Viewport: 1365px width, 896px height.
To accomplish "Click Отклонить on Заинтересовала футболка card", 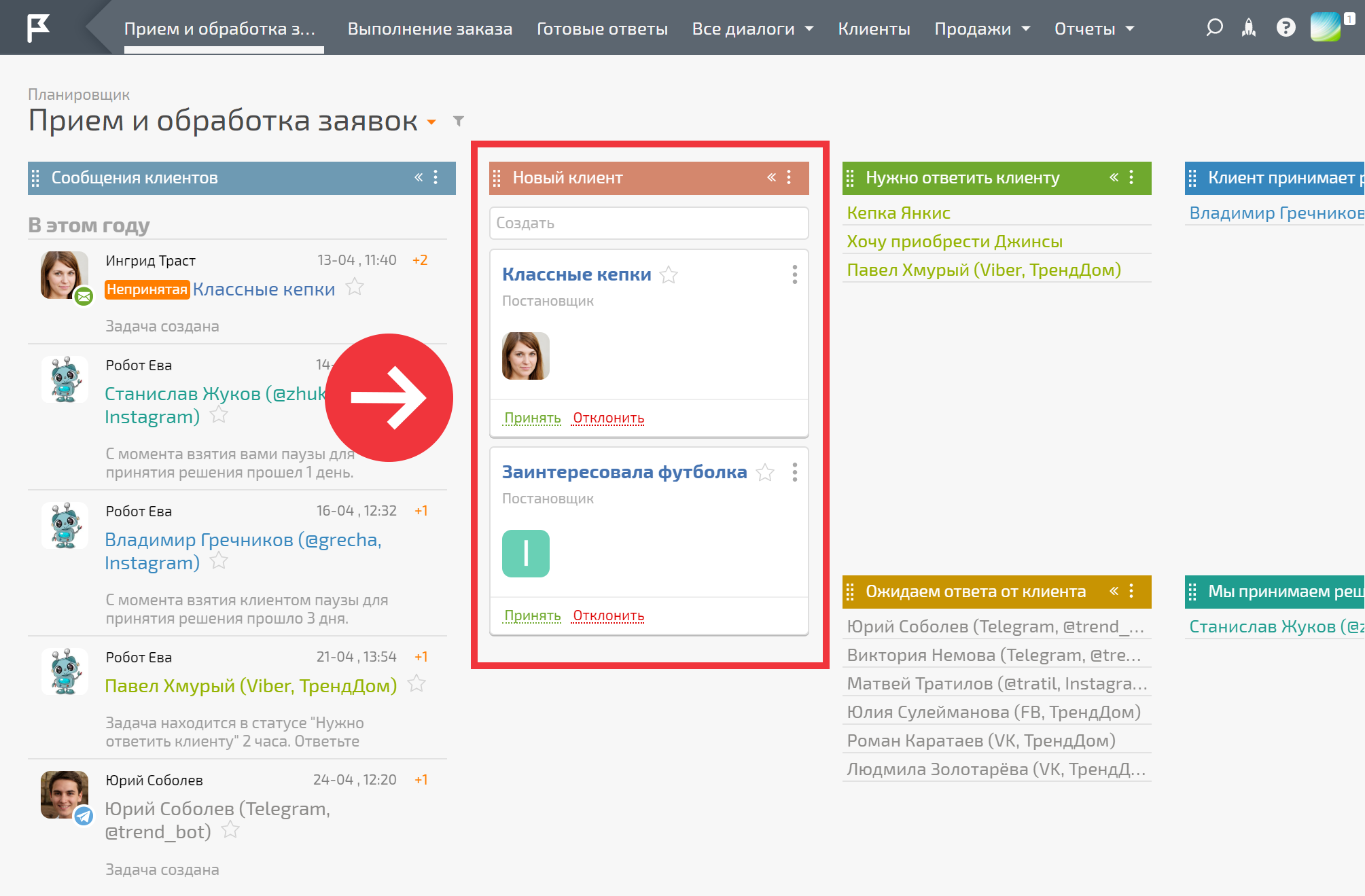I will point(608,615).
